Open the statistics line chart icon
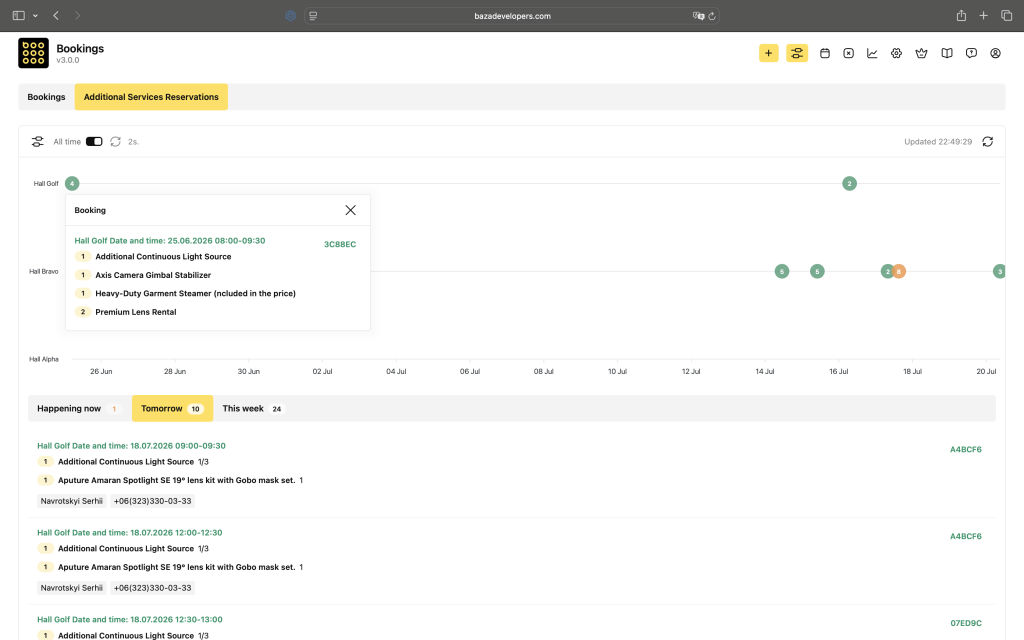 coord(872,54)
